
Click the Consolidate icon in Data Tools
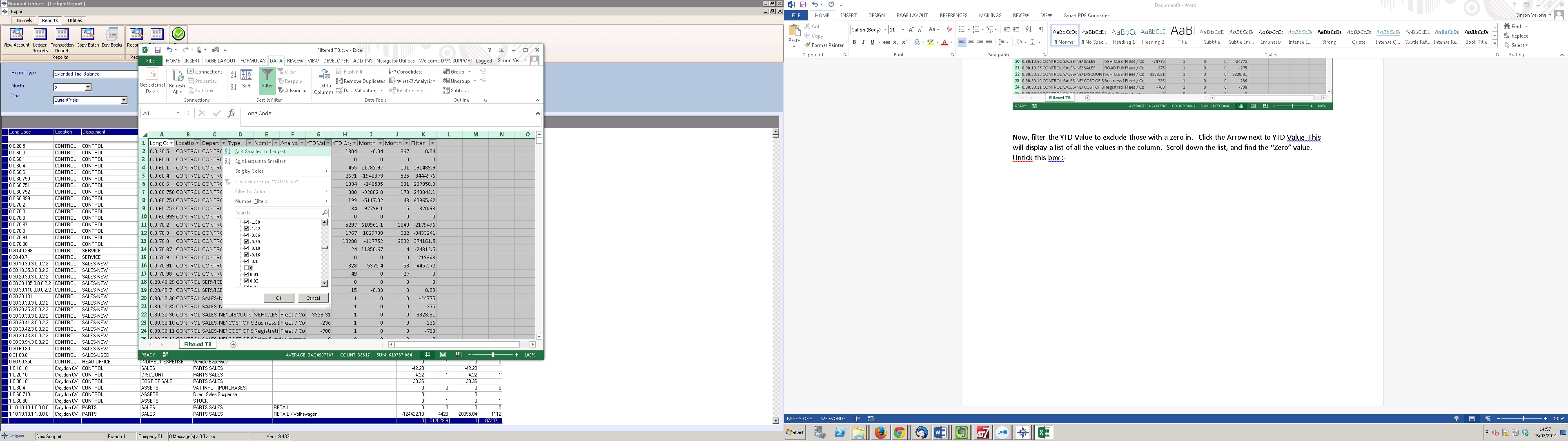(x=406, y=72)
